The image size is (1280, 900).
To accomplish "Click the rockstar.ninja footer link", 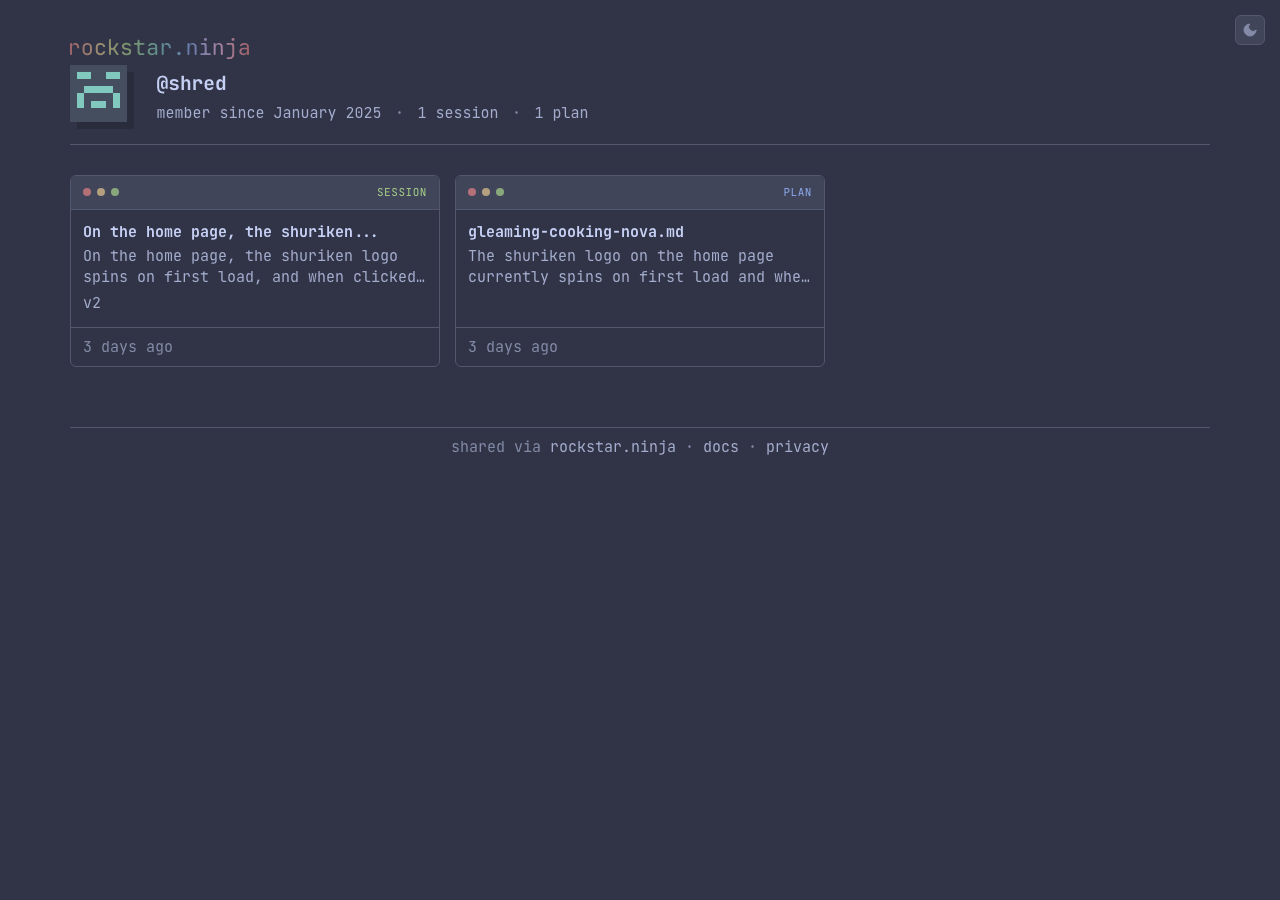I will pyautogui.click(x=612, y=447).
